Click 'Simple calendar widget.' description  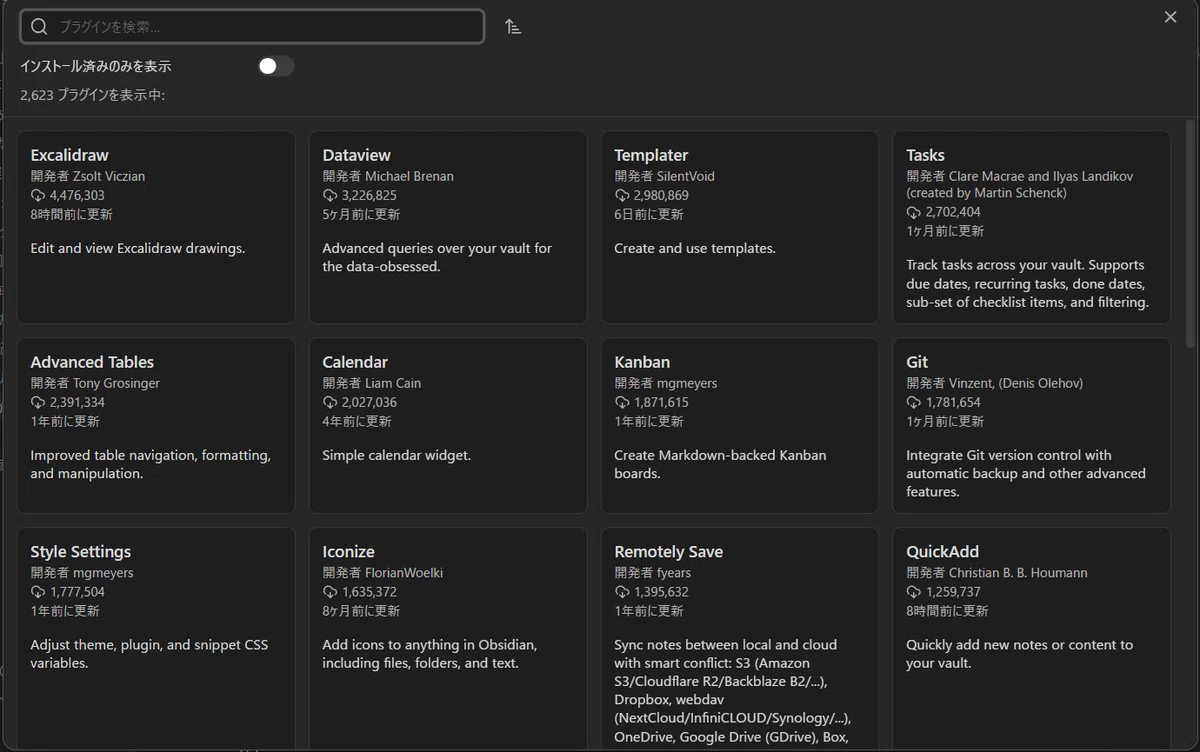pyautogui.click(x=396, y=455)
